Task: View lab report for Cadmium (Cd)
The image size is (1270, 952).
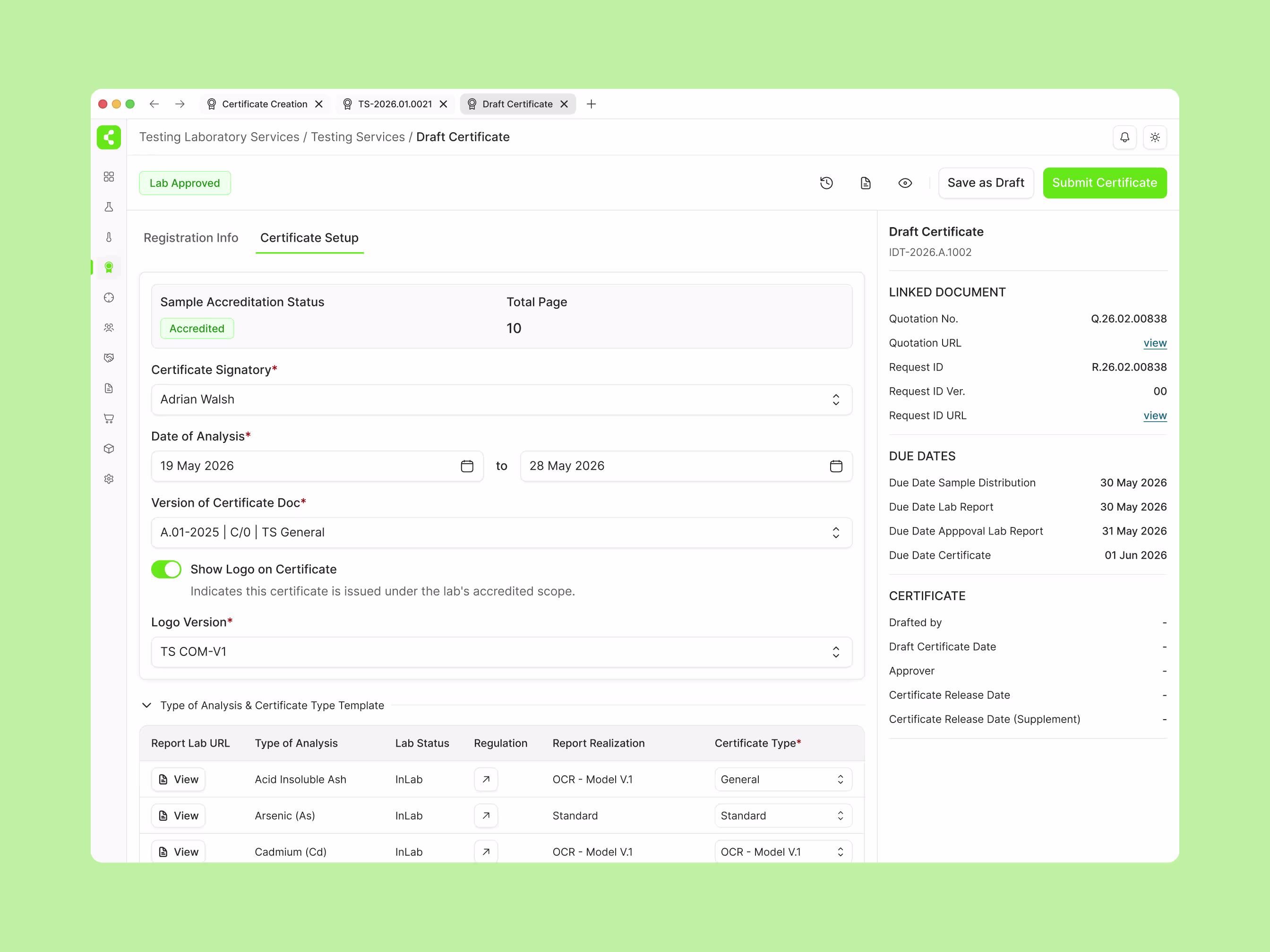Action: click(179, 851)
